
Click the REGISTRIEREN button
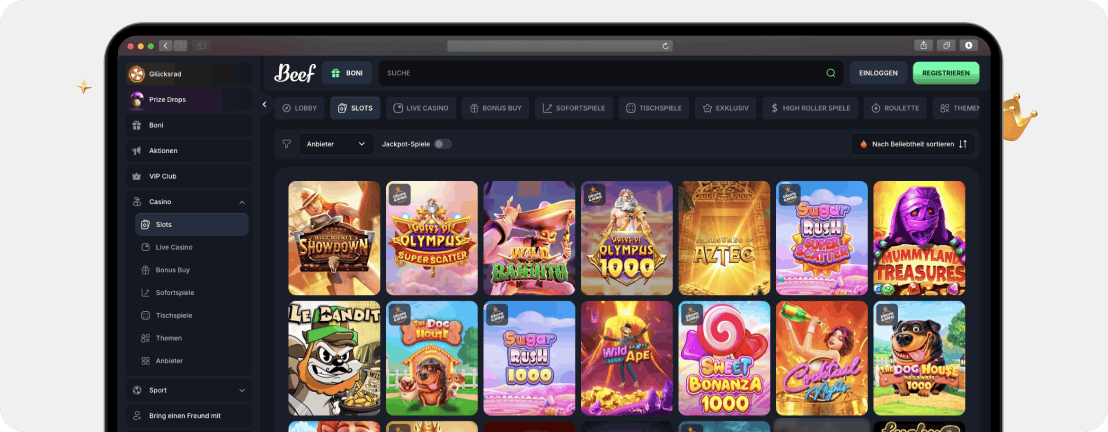(946, 73)
